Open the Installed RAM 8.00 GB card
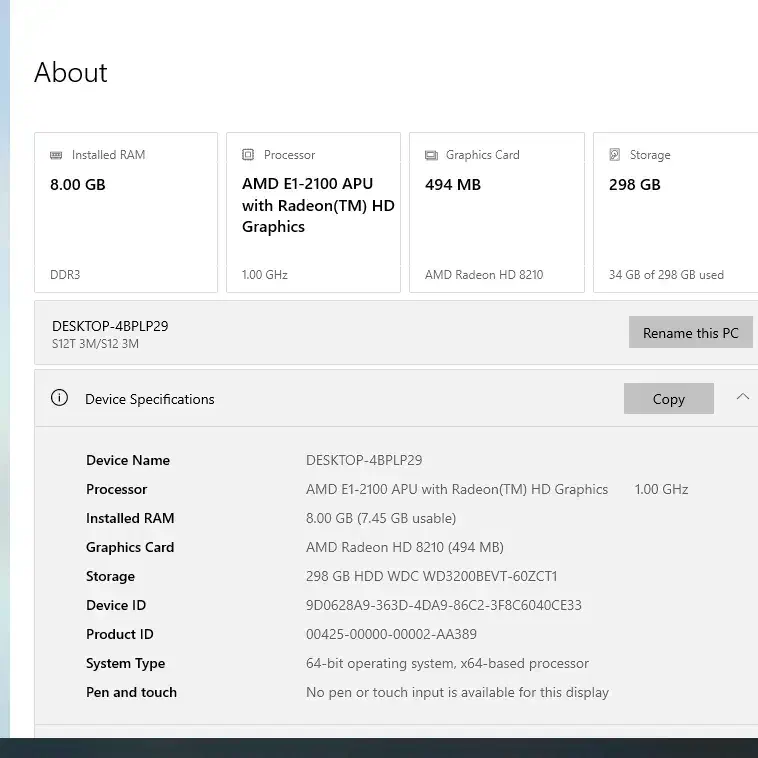 coord(125,212)
